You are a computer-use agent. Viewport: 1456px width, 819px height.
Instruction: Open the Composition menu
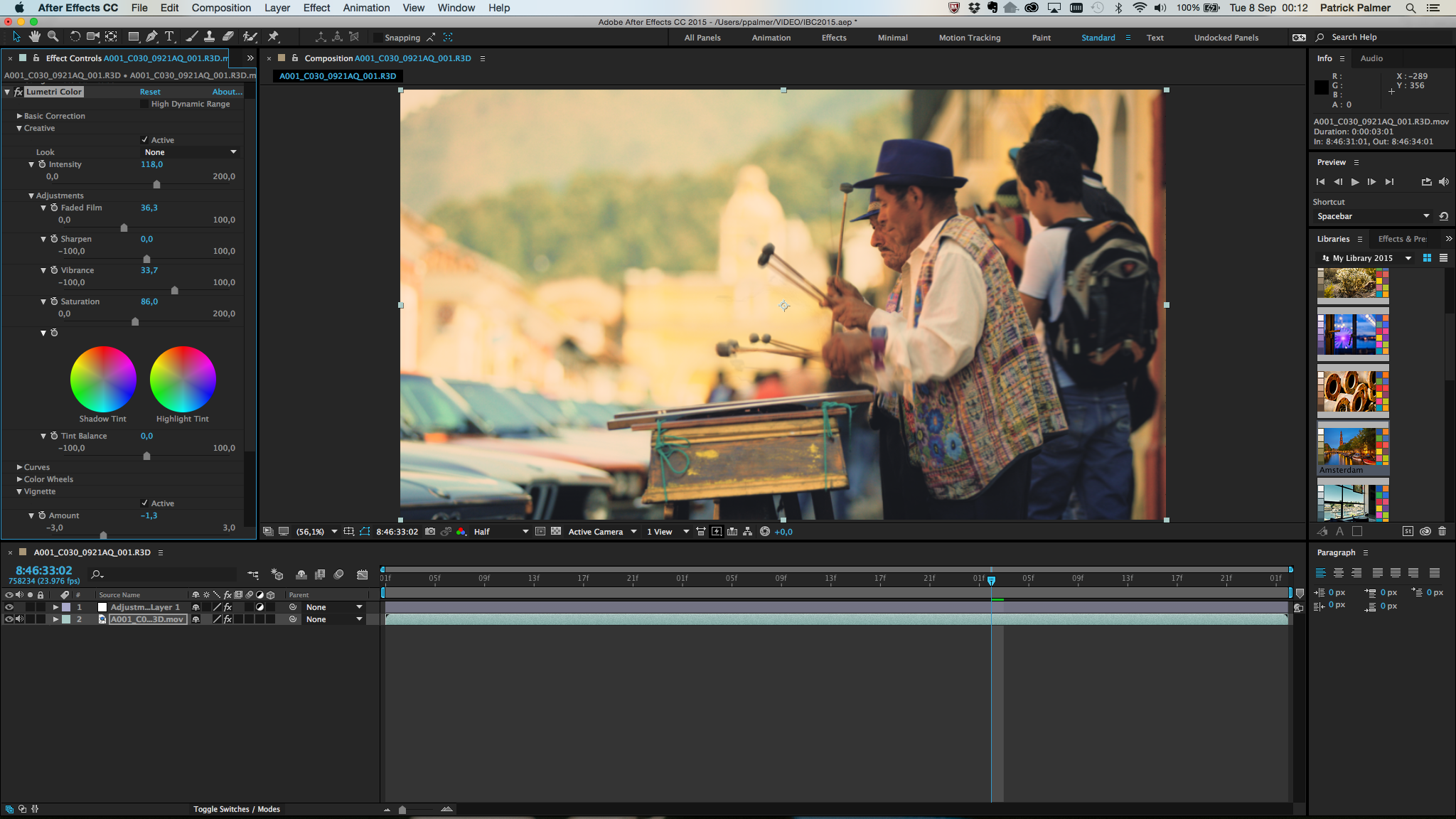point(221,8)
